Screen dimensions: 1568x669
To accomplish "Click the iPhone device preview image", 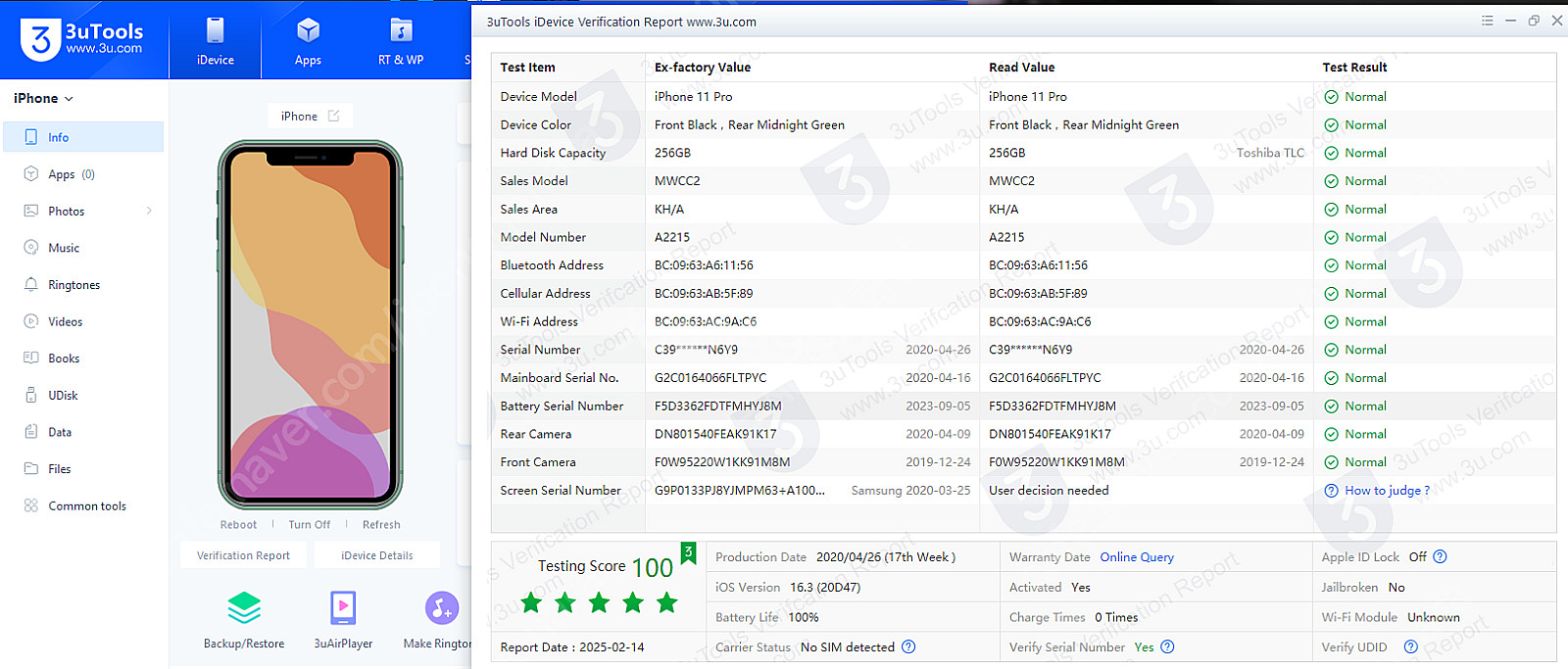I will (311, 325).
